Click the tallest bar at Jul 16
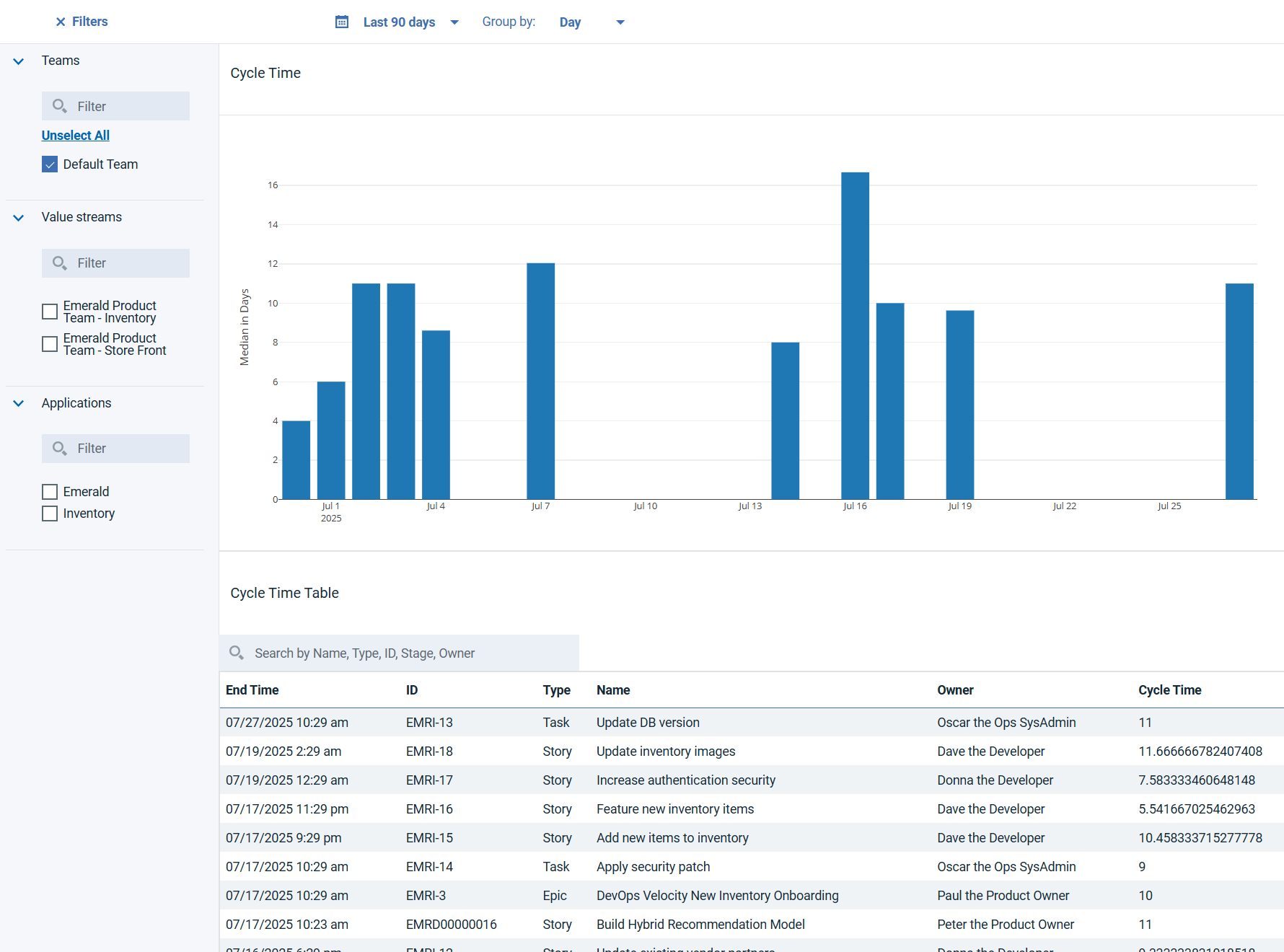This screenshot has height=952, width=1284. click(855, 335)
